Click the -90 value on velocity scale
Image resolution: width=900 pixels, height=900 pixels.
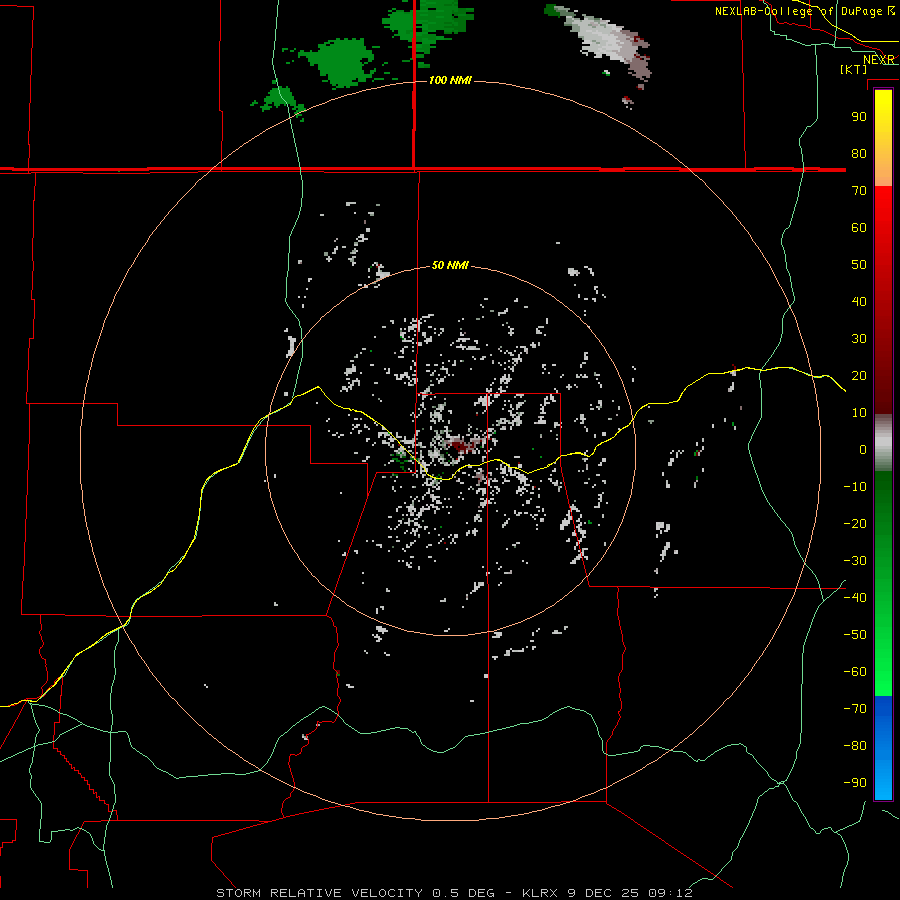pos(855,783)
